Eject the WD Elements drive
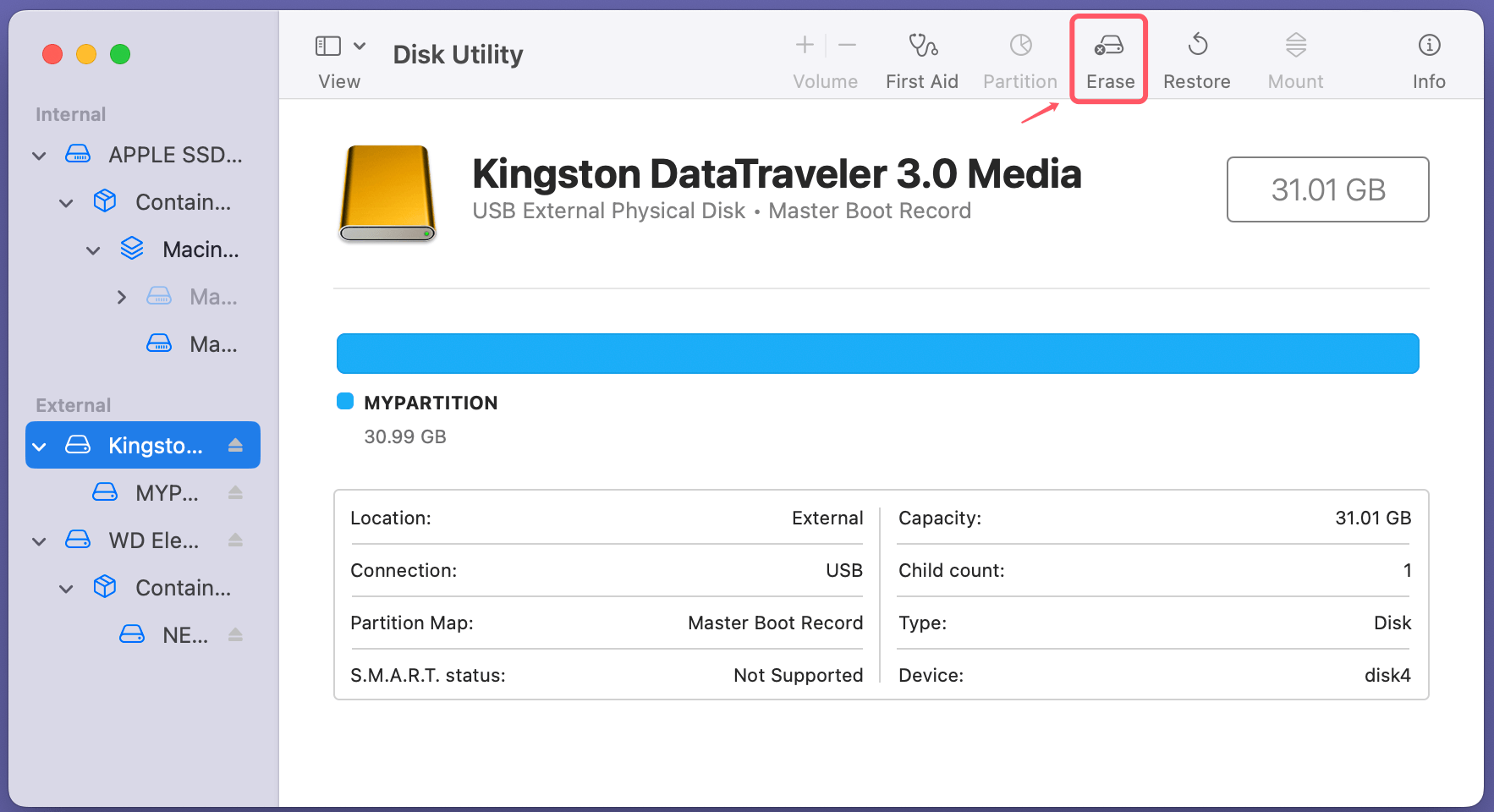1494x812 pixels. pos(236,540)
